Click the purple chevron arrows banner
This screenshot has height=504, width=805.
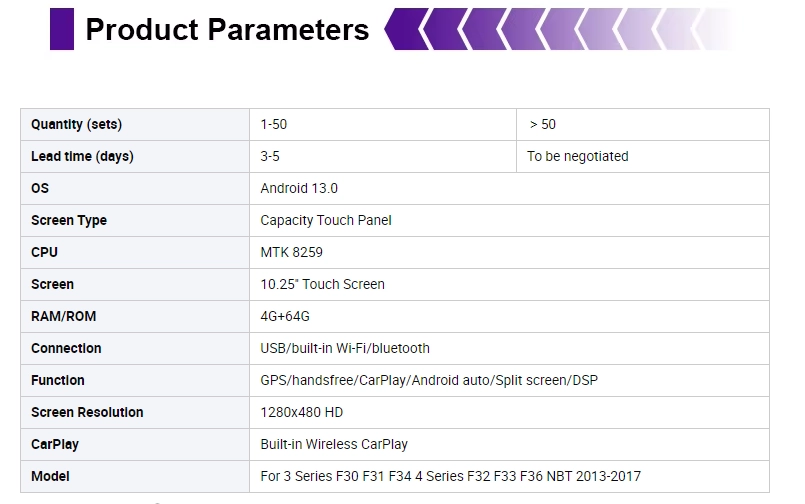point(560,29)
